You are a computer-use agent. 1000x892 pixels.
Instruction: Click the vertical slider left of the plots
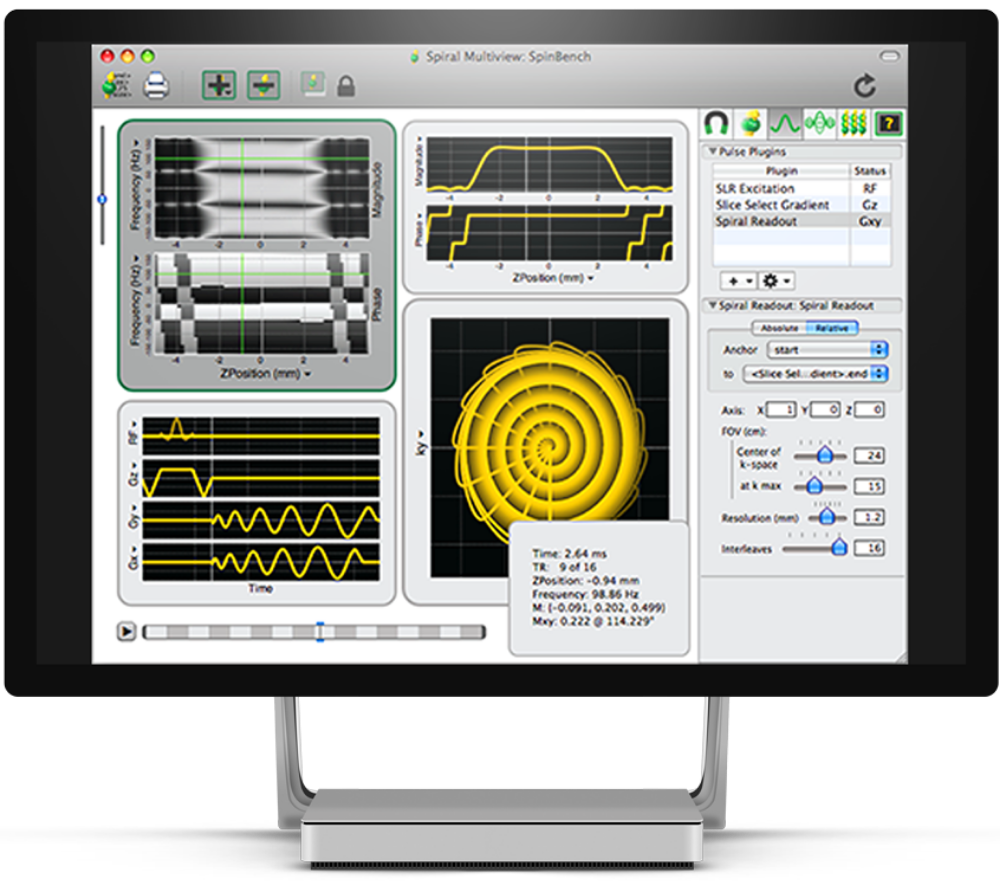click(102, 185)
